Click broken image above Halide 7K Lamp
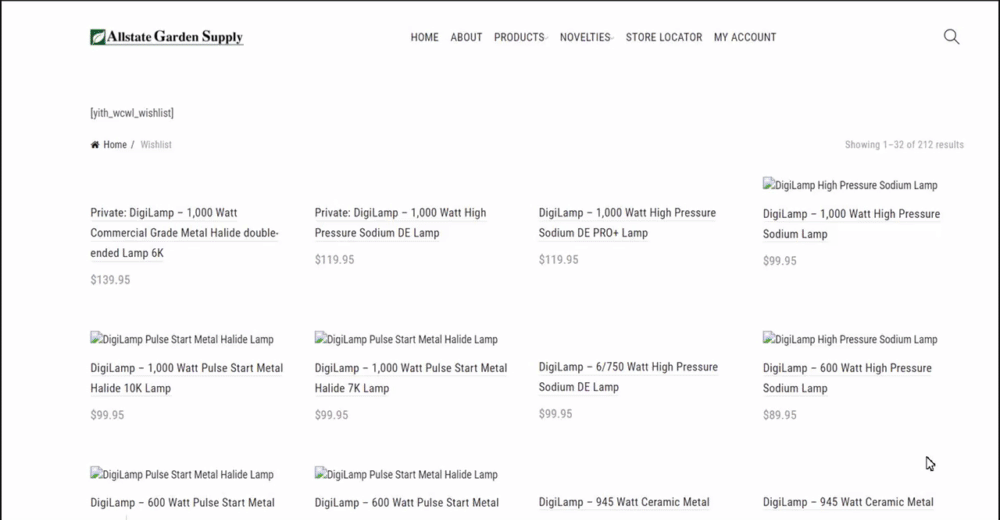1000x520 pixels. (x=406, y=339)
